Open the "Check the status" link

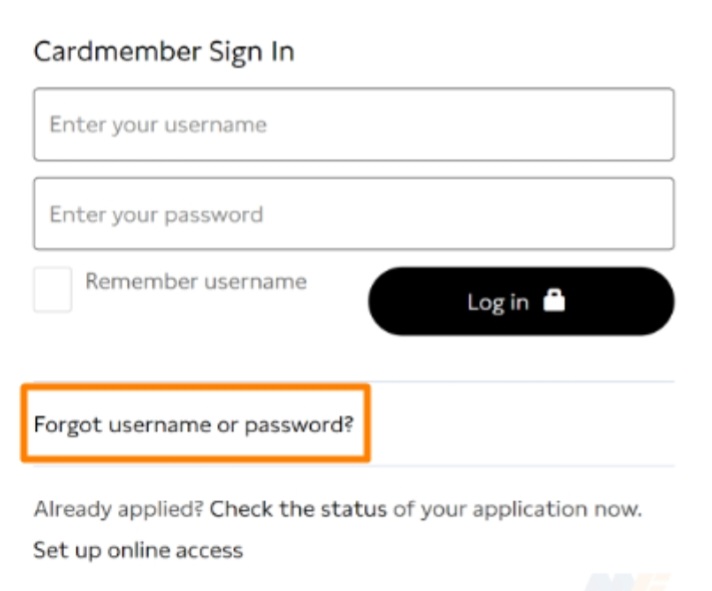(x=298, y=509)
